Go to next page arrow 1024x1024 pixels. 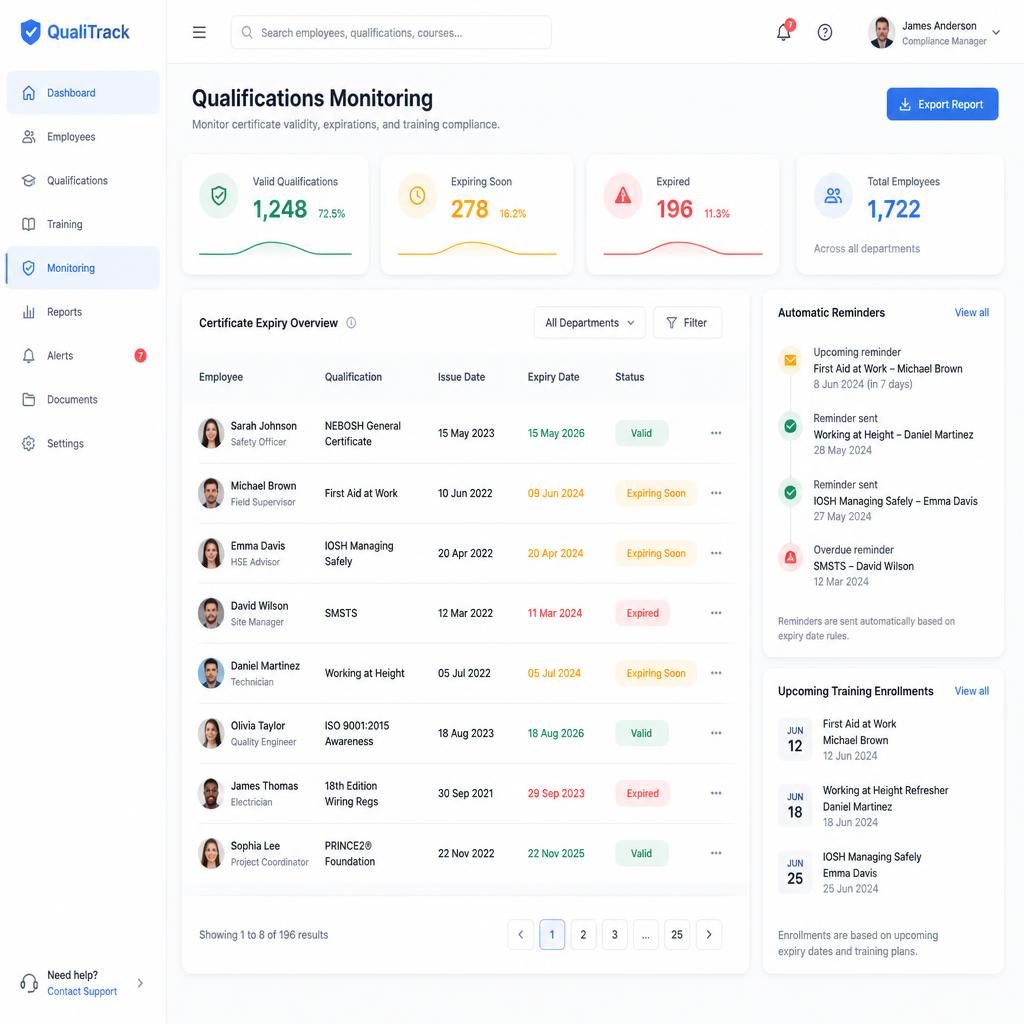click(x=709, y=935)
